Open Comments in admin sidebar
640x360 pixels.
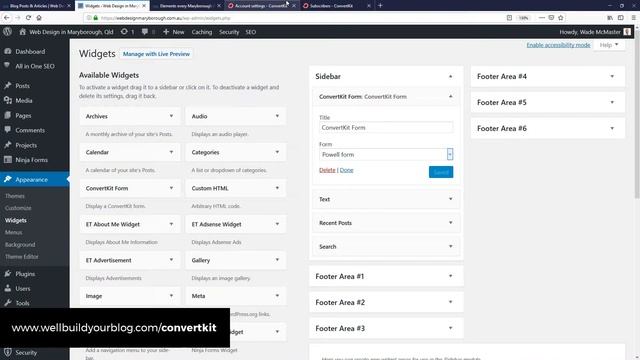[30, 130]
